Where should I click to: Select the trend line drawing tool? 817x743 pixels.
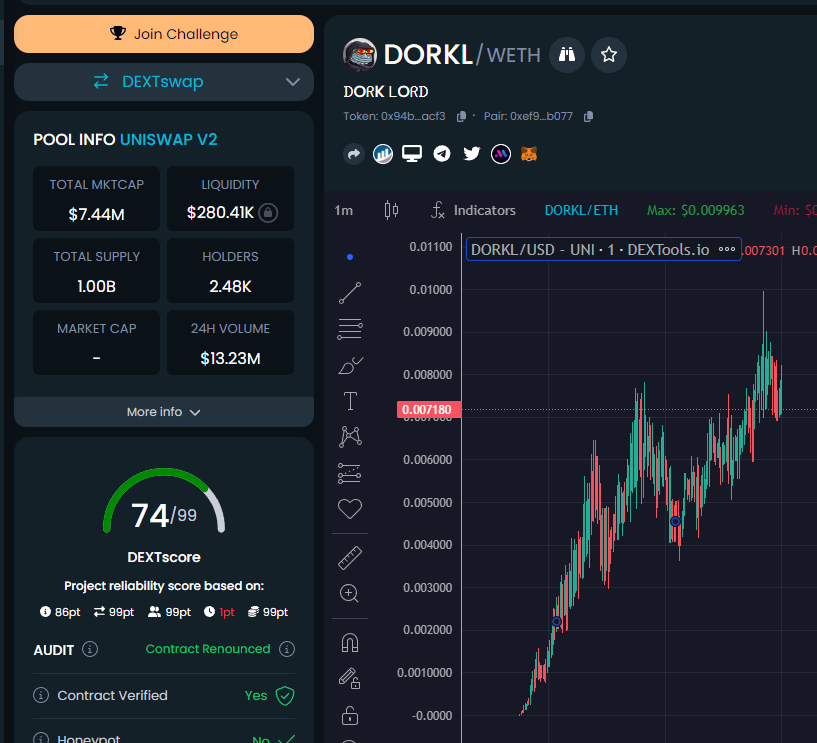pos(350,293)
